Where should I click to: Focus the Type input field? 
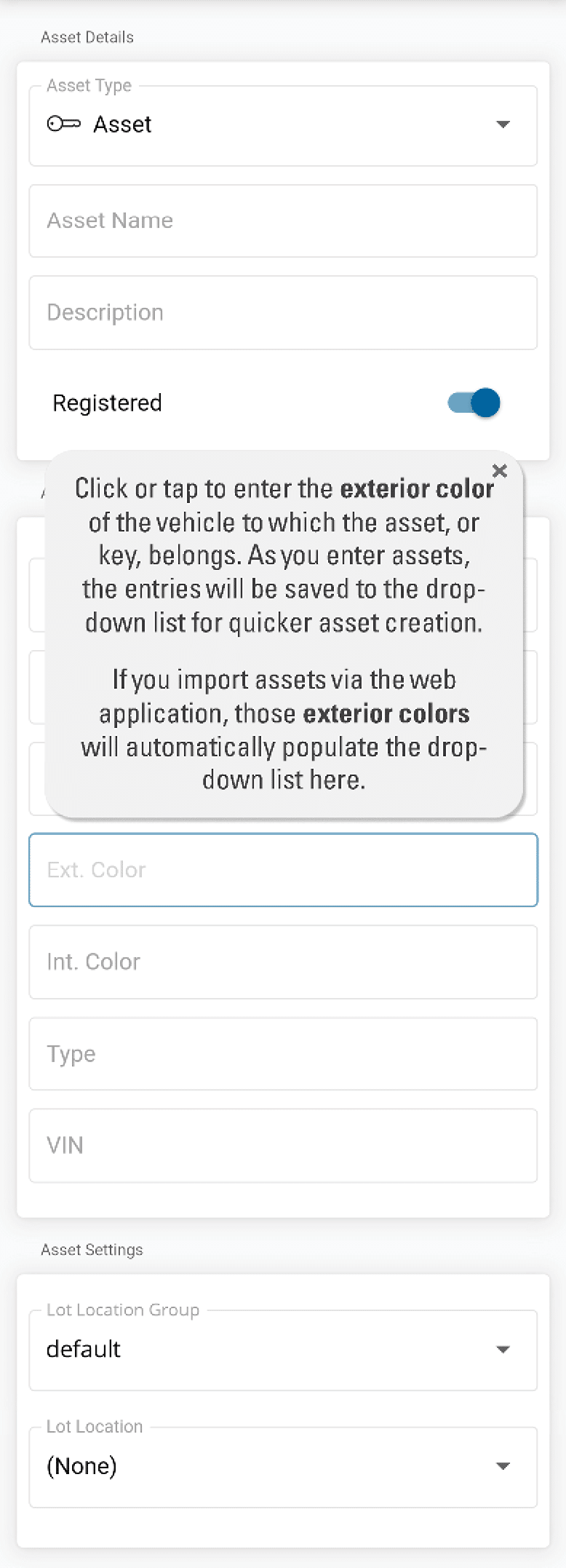(283, 1054)
